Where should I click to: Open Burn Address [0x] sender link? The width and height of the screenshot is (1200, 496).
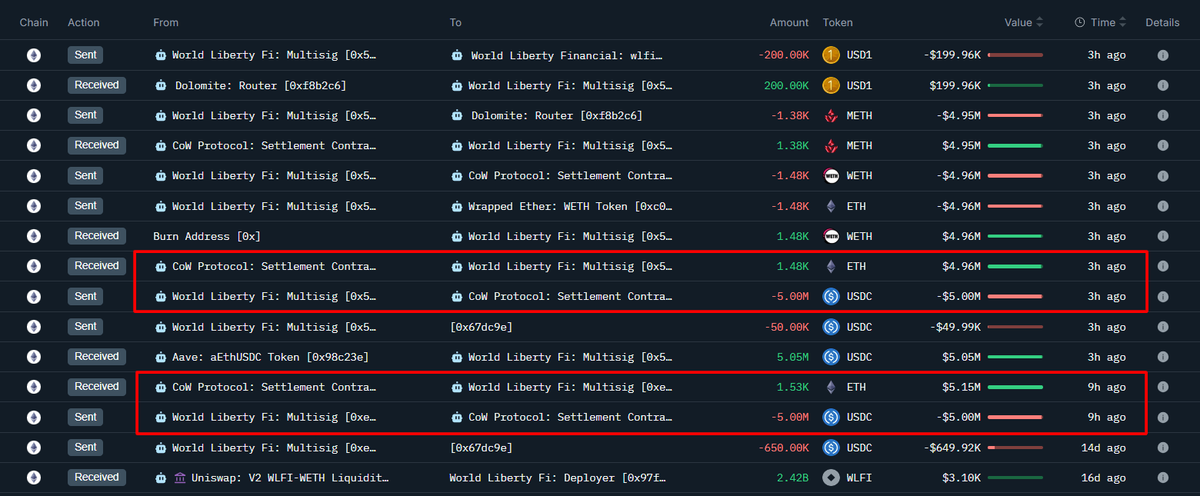(206, 237)
